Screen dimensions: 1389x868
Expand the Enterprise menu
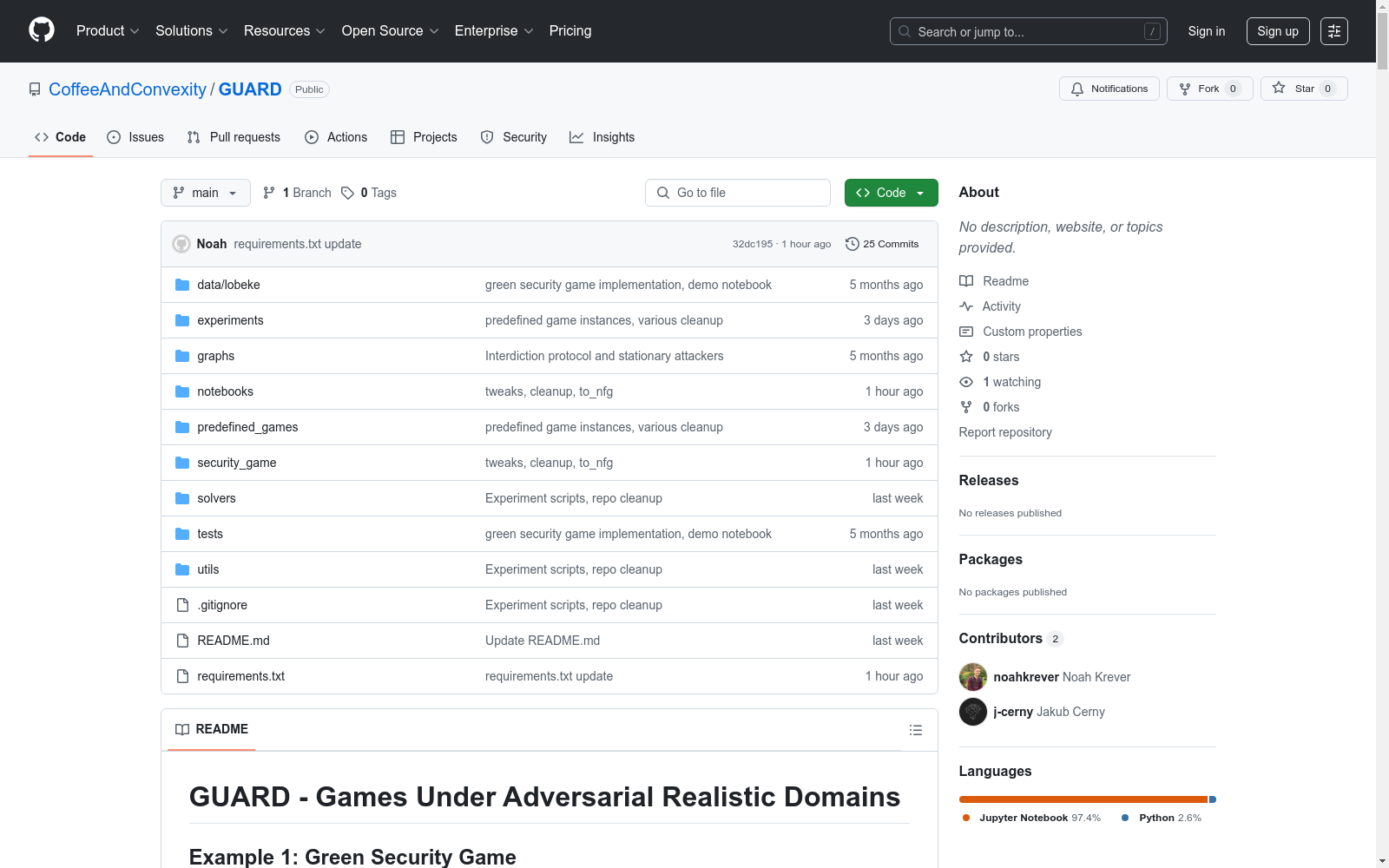click(494, 31)
